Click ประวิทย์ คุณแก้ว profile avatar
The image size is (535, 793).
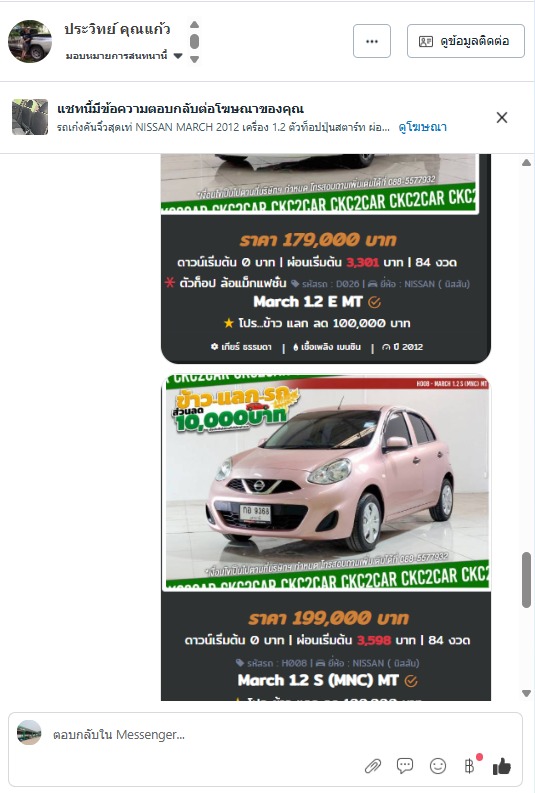click(30, 41)
